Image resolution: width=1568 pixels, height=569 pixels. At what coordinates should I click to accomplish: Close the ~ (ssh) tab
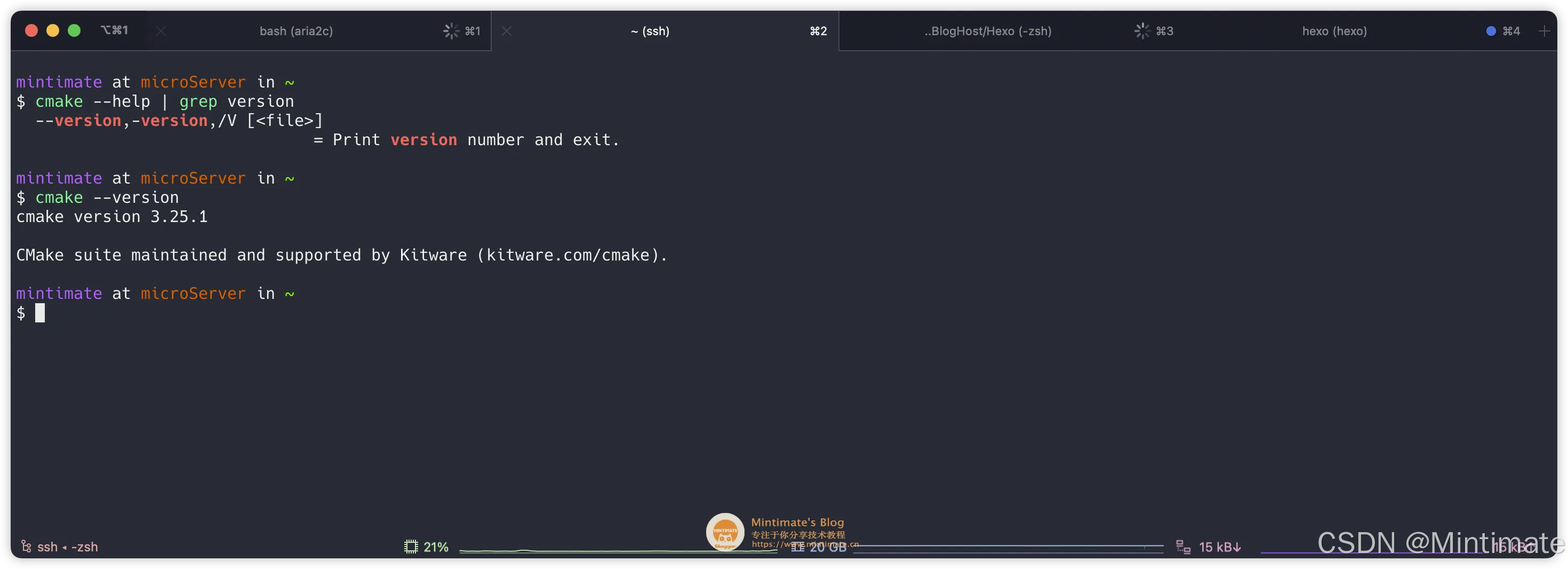[x=507, y=31]
